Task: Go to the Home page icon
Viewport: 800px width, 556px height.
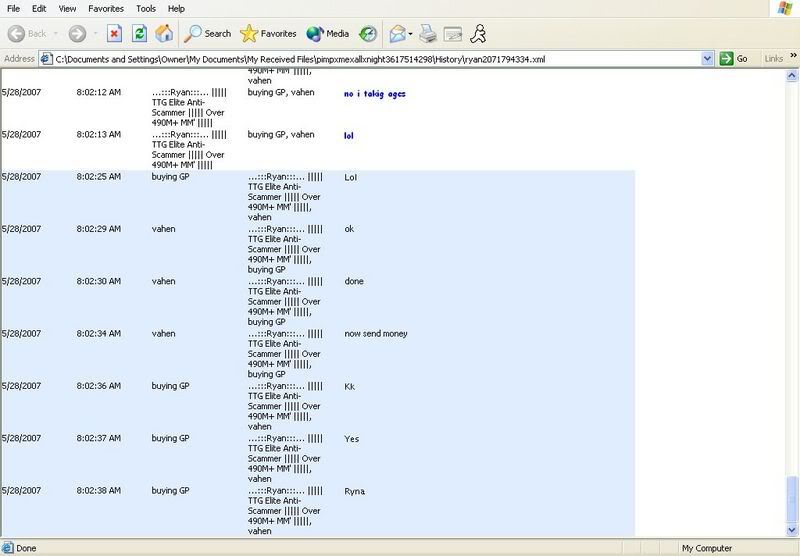Action: (163, 33)
